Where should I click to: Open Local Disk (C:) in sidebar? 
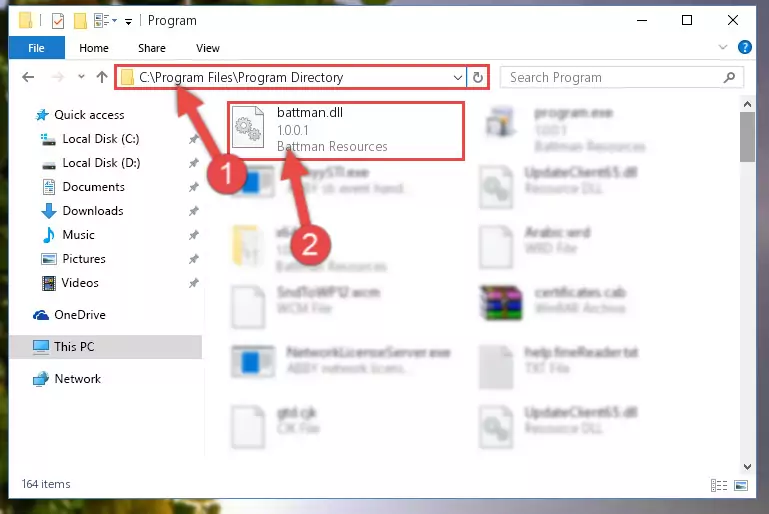[101, 139]
